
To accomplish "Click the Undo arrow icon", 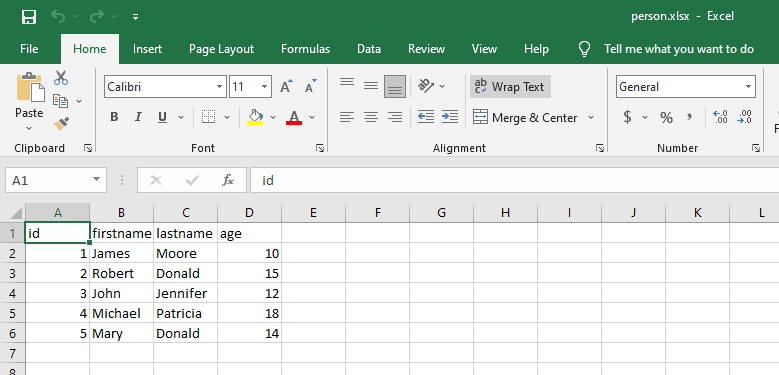I will tap(58, 17).
